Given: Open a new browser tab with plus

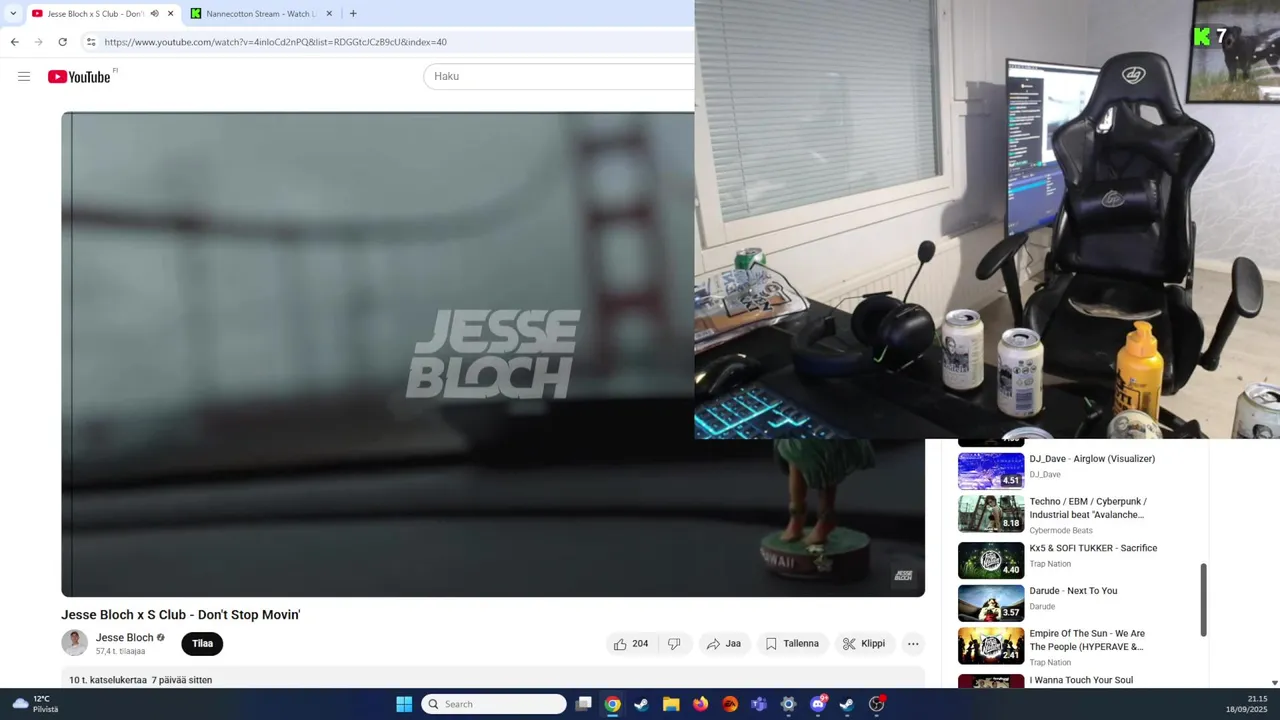Looking at the screenshot, I should (353, 14).
